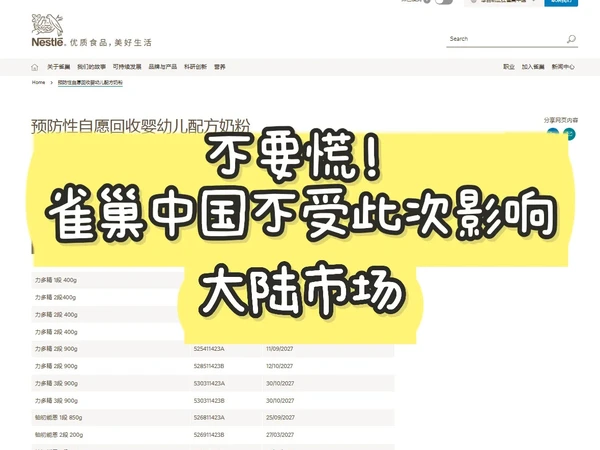The width and height of the screenshot is (600, 450).
Task: Click the date 27/03/2027
Action: click(280, 435)
